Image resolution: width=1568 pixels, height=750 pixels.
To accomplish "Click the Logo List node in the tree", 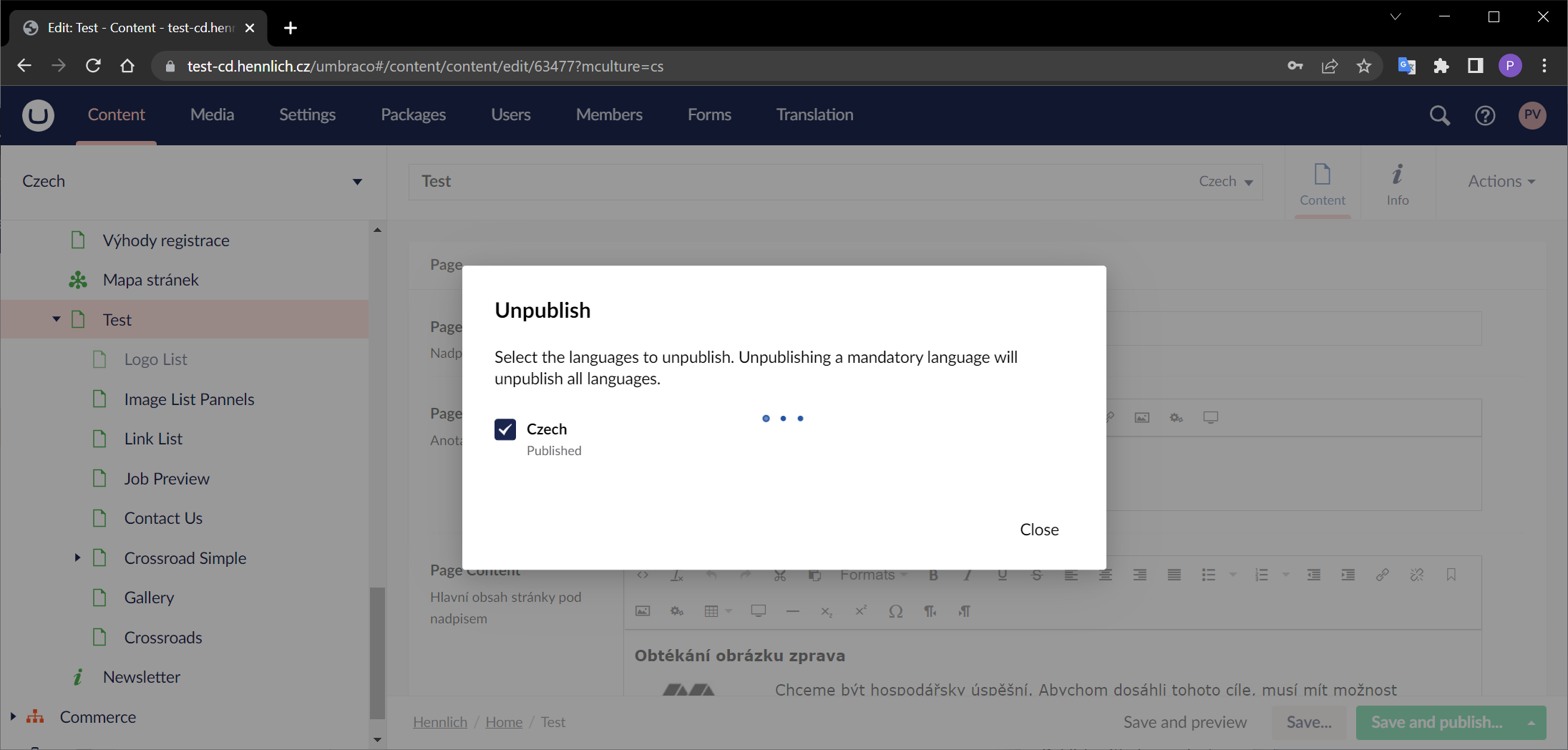I will (155, 359).
